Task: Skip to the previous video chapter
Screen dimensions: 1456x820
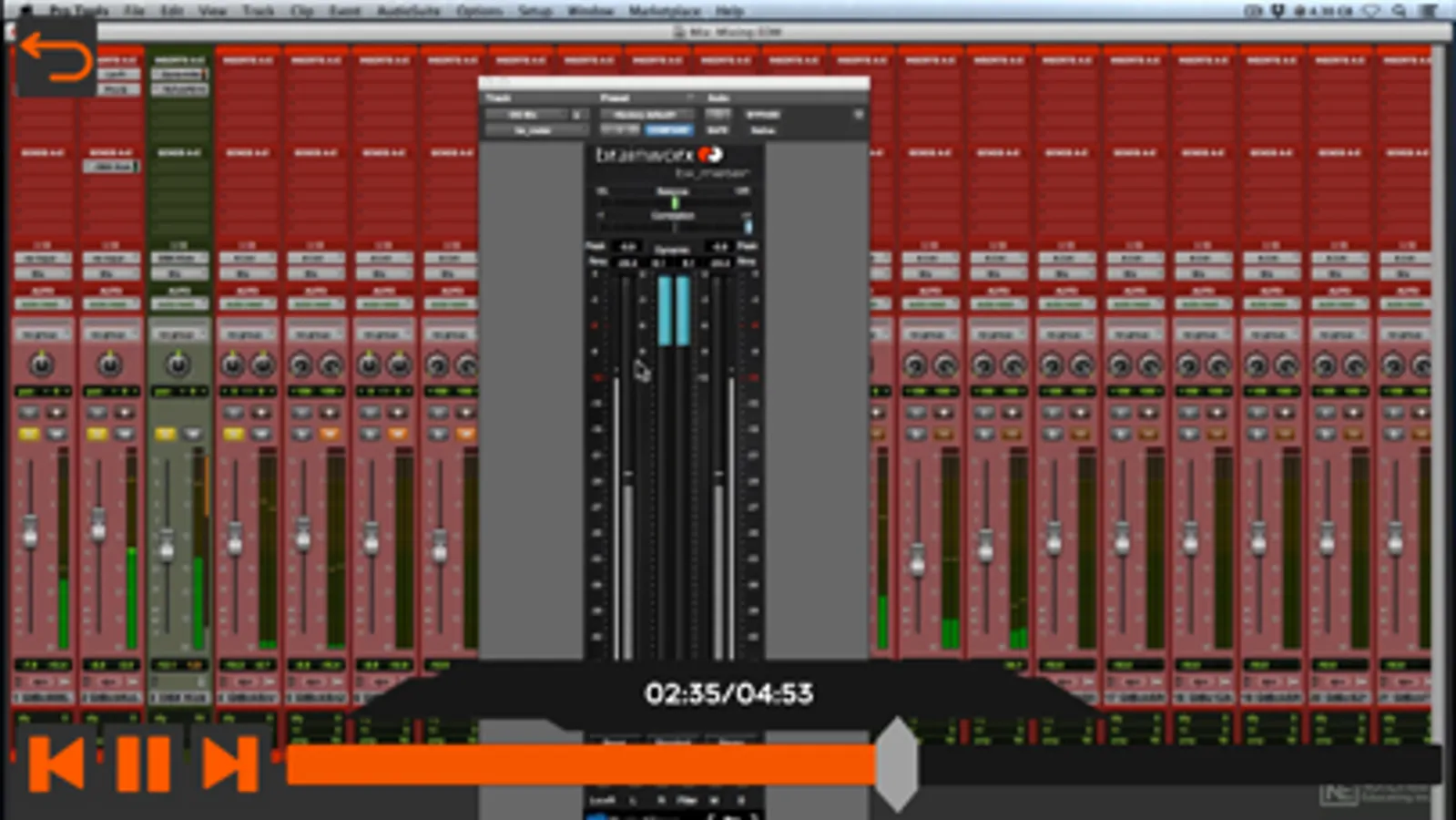Action: [x=56, y=764]
